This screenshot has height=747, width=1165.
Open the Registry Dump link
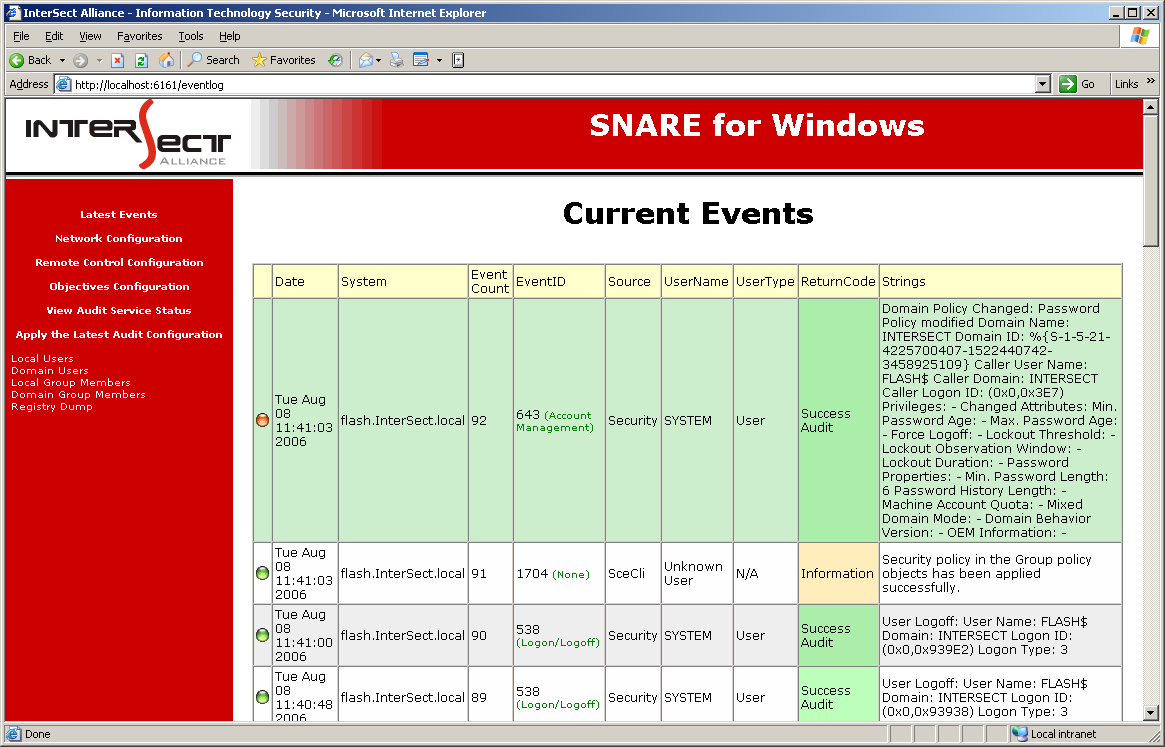[x=51, y=407]
